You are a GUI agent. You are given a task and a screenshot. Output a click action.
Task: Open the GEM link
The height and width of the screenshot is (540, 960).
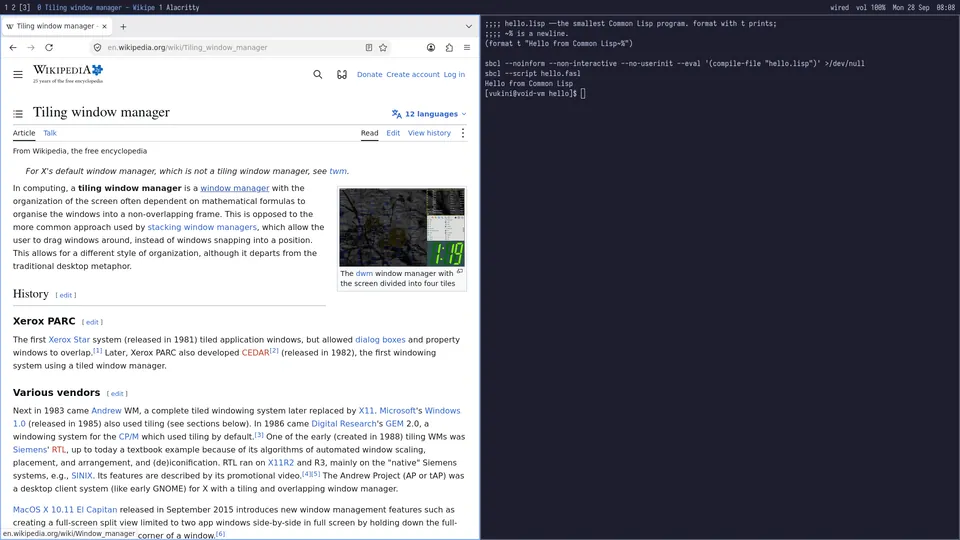(x=394, y=424)
